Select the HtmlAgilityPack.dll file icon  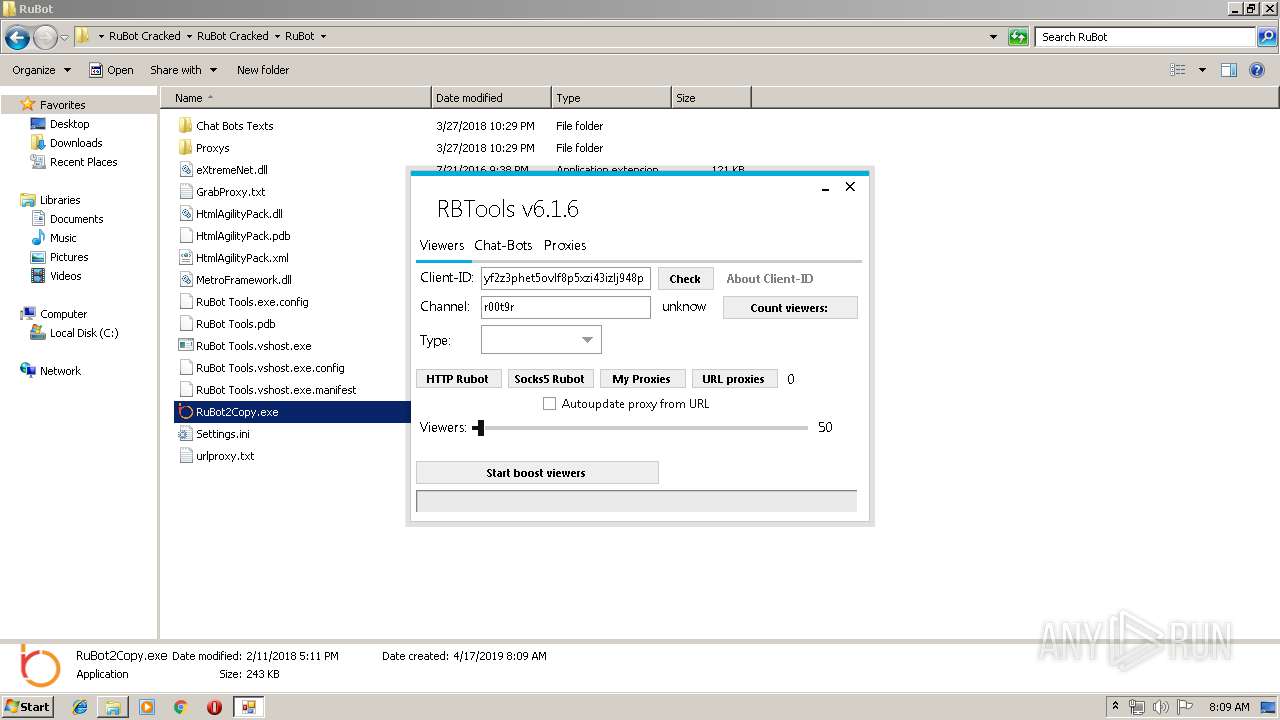coord(185,214)
